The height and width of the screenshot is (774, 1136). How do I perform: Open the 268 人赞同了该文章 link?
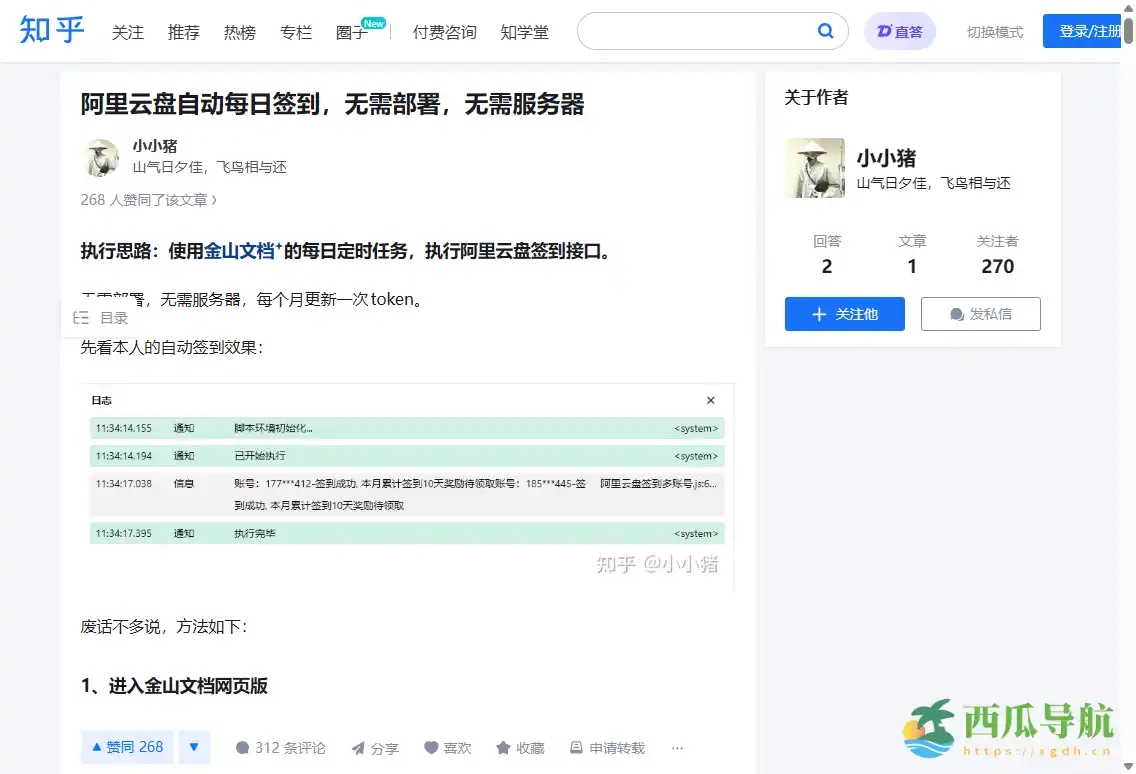tap(148, 200)
